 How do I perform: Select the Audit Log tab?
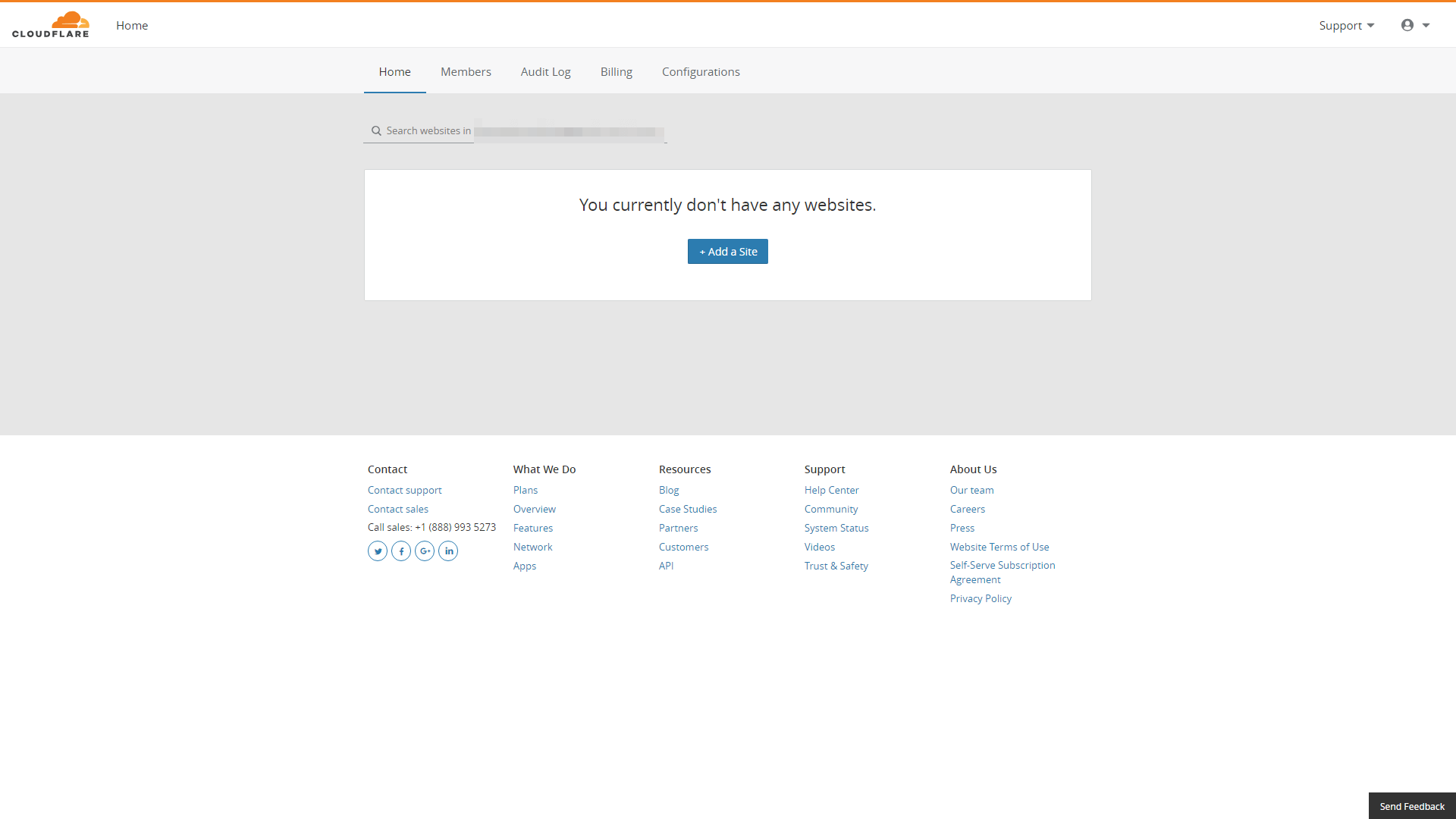[x=545, y=72]
